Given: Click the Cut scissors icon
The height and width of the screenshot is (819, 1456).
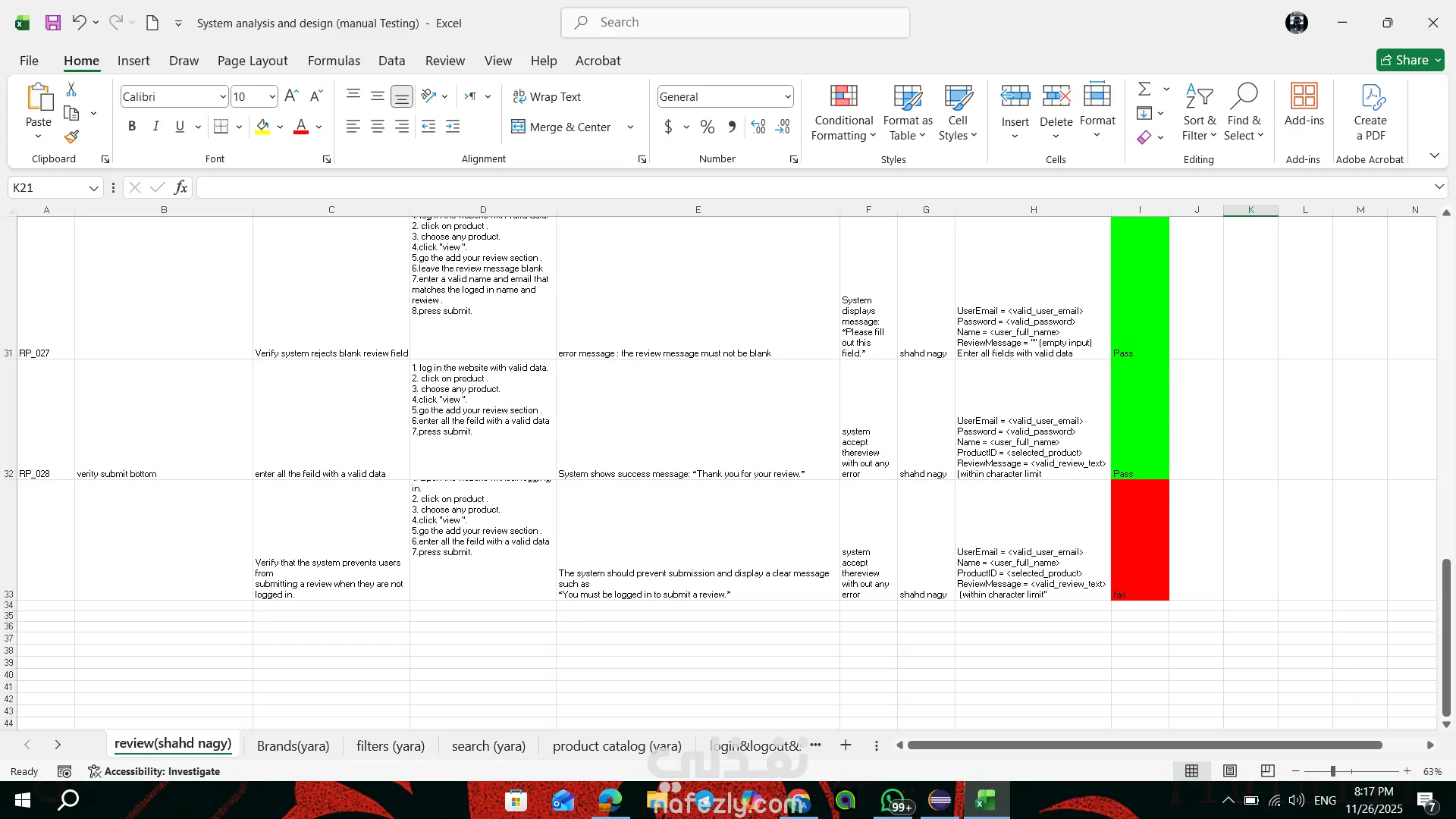Looking at the screenshot, I should [71, 89].
